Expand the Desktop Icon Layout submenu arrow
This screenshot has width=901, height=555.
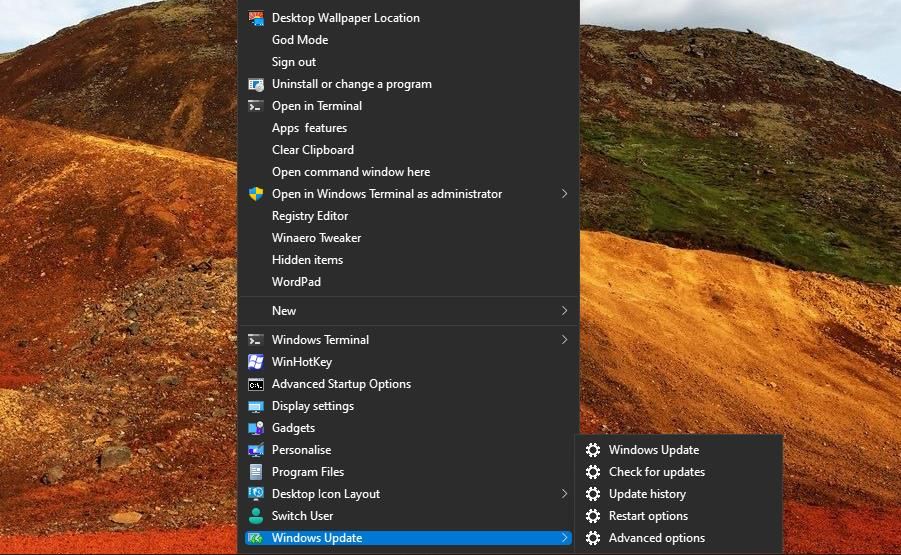coord(564,494)
